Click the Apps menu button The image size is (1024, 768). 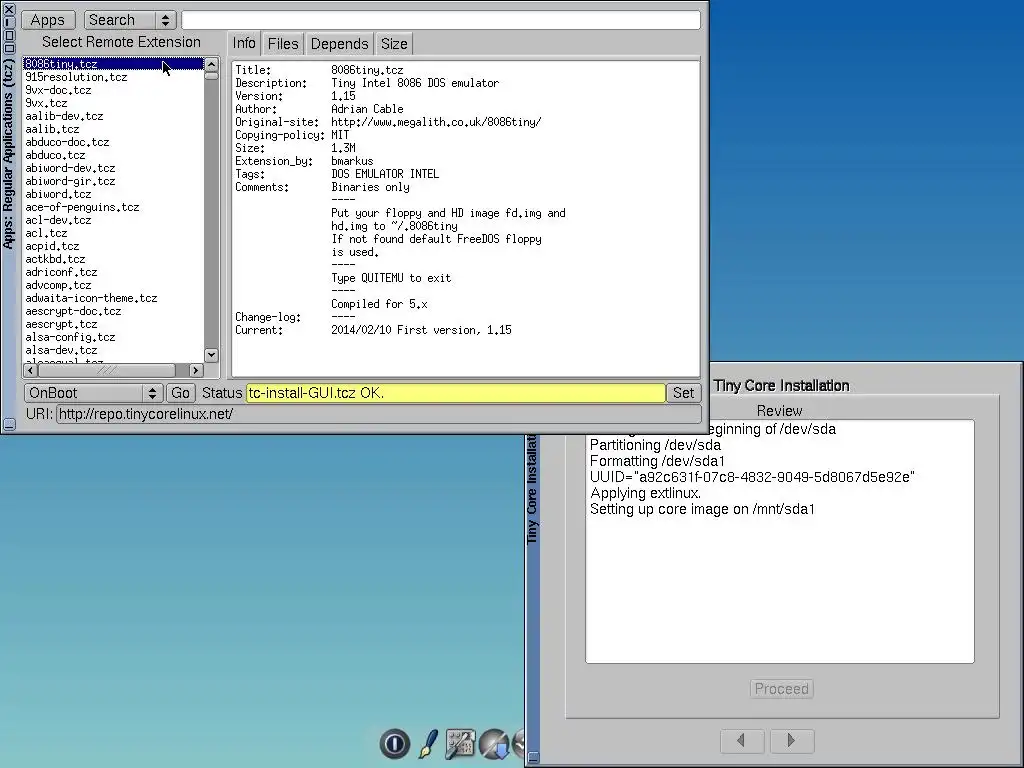click(x=48, y=20)
